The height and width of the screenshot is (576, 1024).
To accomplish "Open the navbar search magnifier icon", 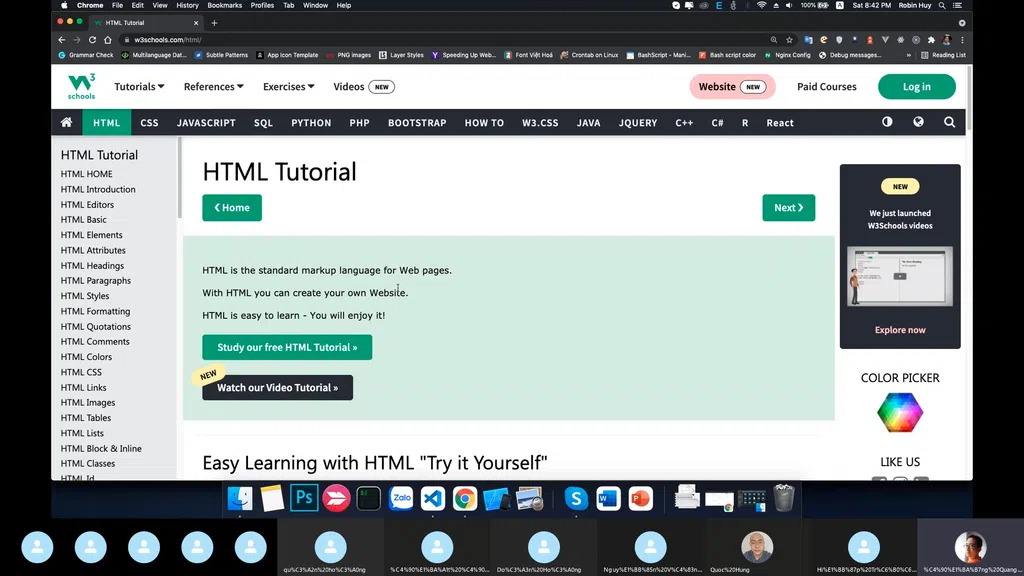I will coord(950,122).
